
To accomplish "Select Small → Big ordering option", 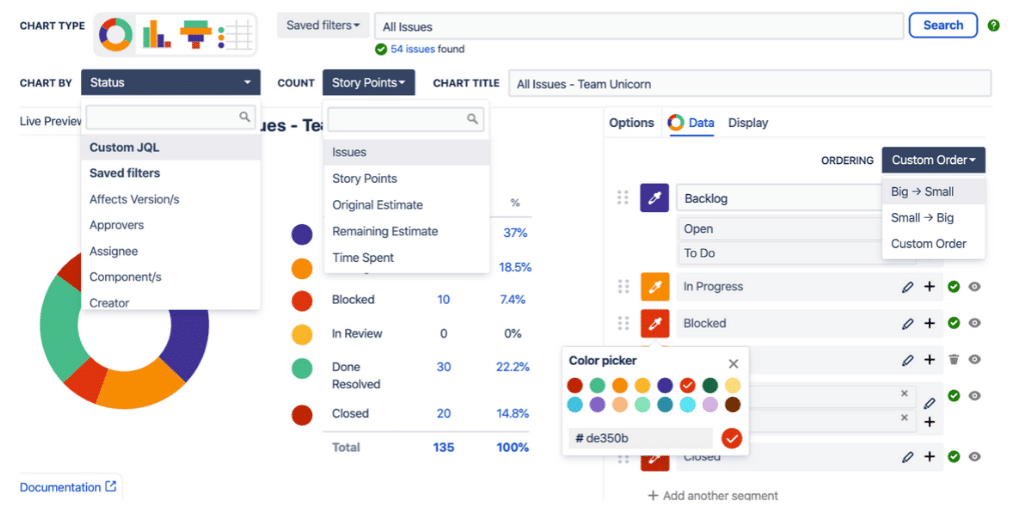I will point(933,218).
